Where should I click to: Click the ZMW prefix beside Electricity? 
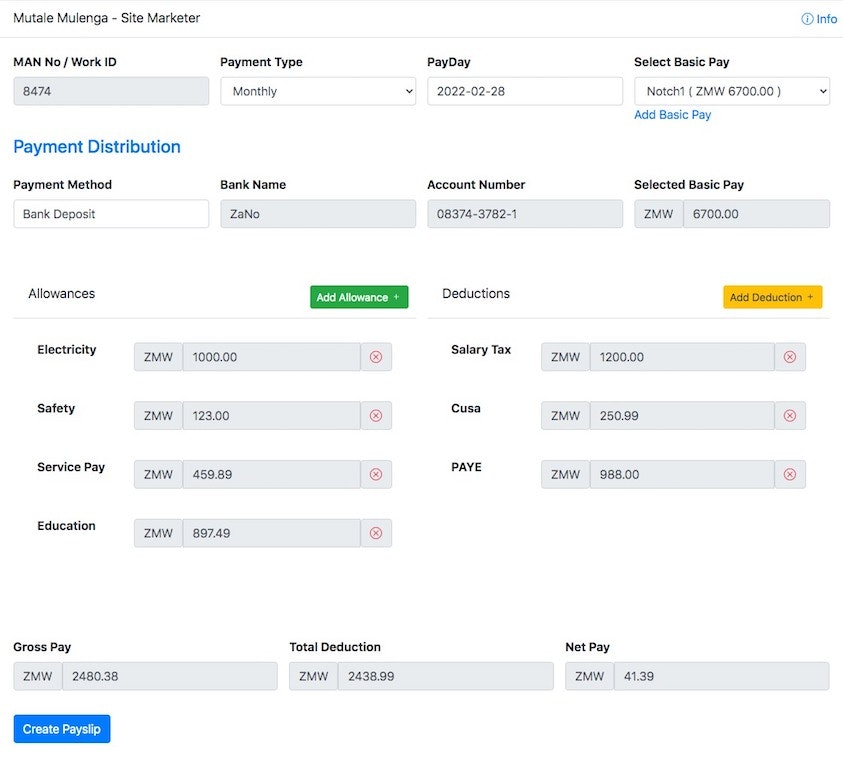158,357
